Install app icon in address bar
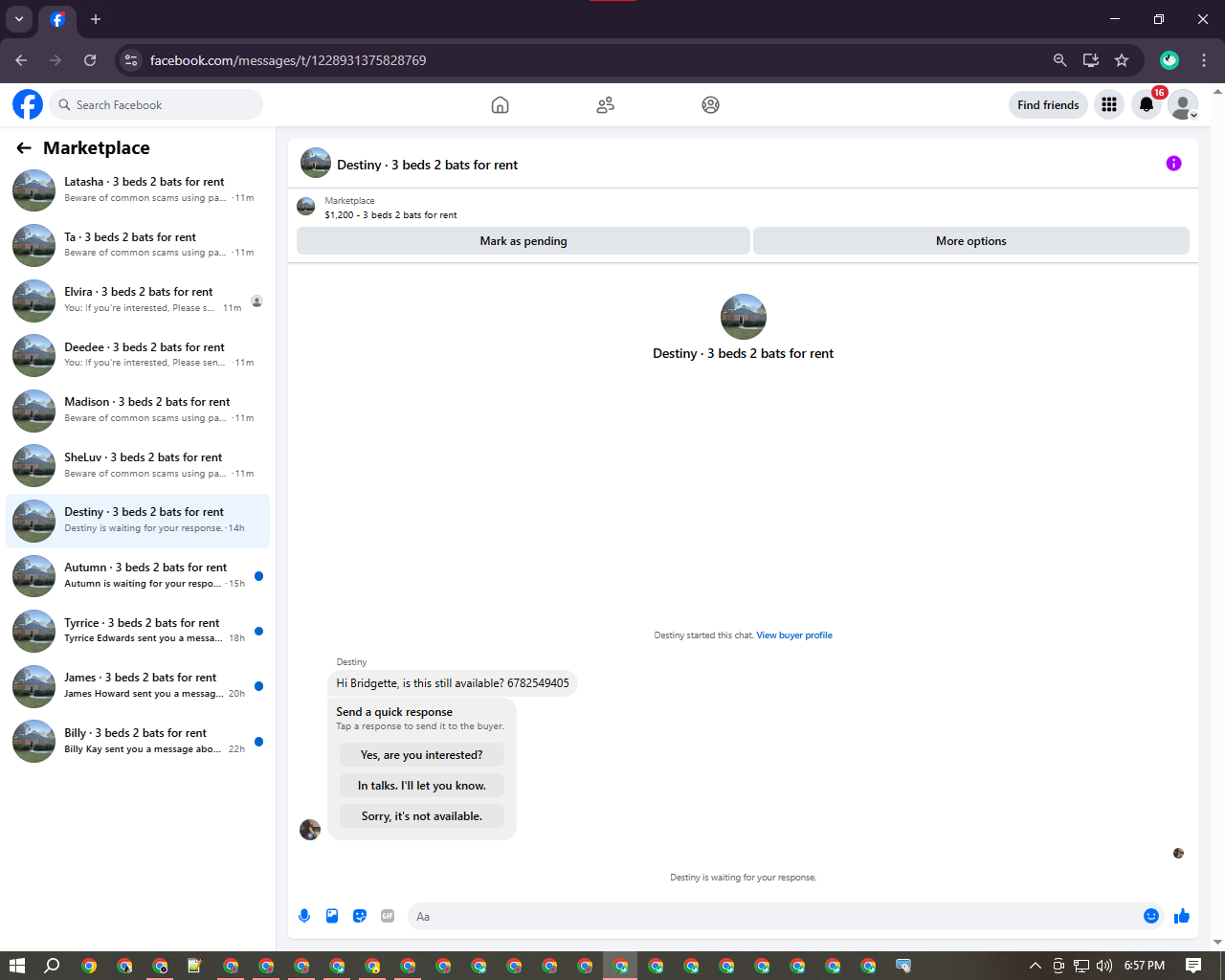Image resolution: width=1225 pixels, height=980 pixels. coord(1090,60)
